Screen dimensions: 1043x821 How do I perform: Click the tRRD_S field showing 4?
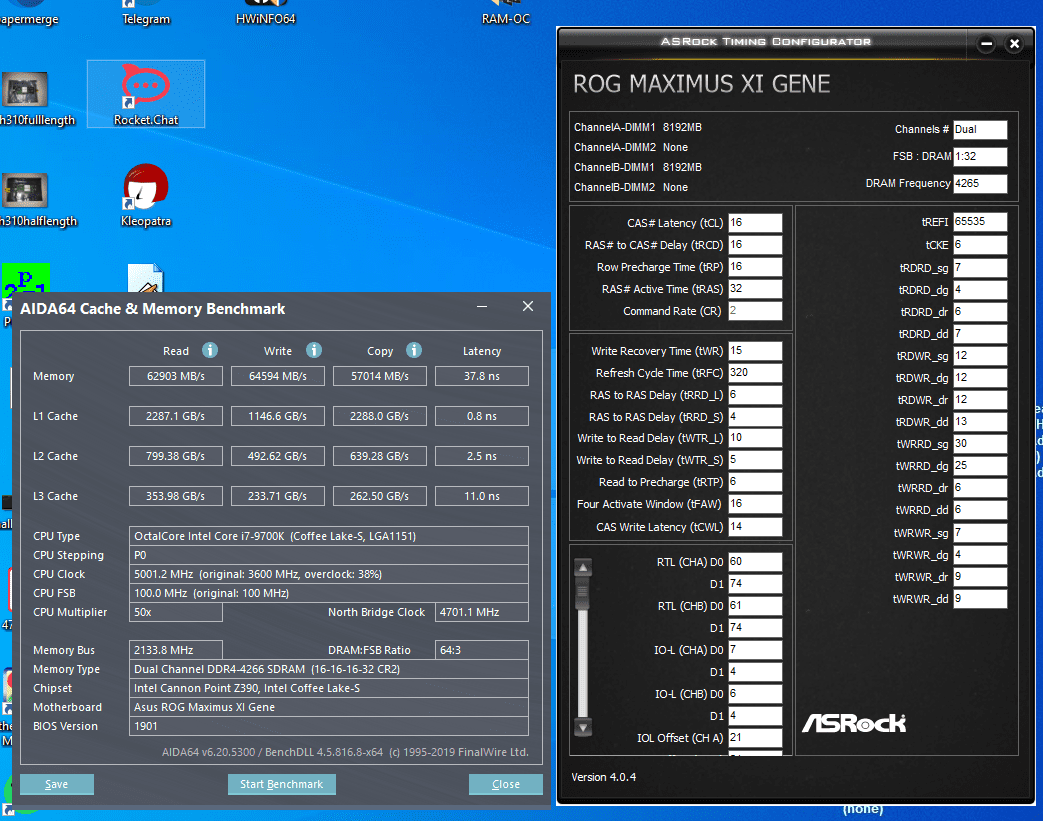click(755, 416)
